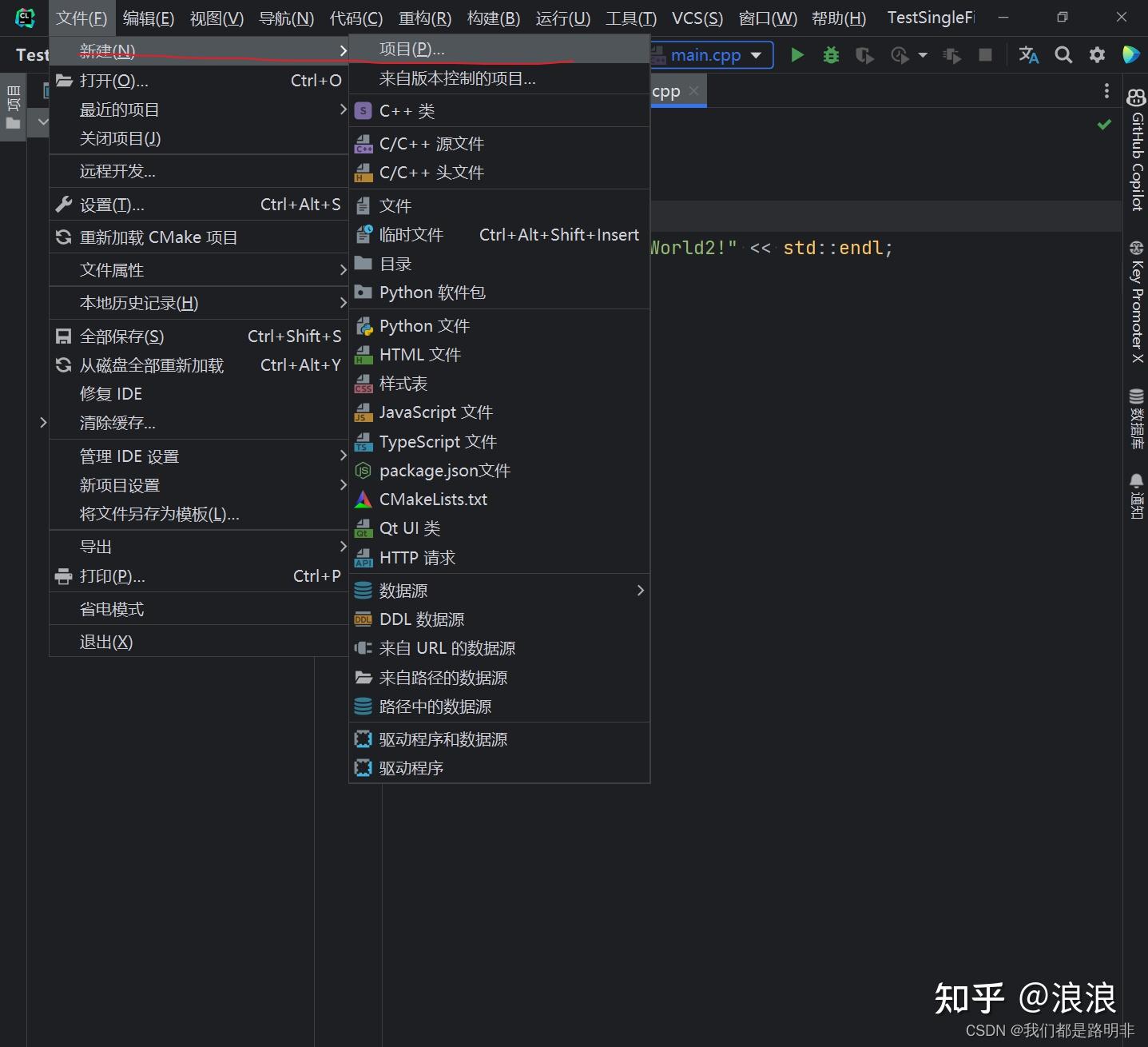The image size is (1148, 1047).
Task: Select 来自路径的数据源
Action: 499,678
